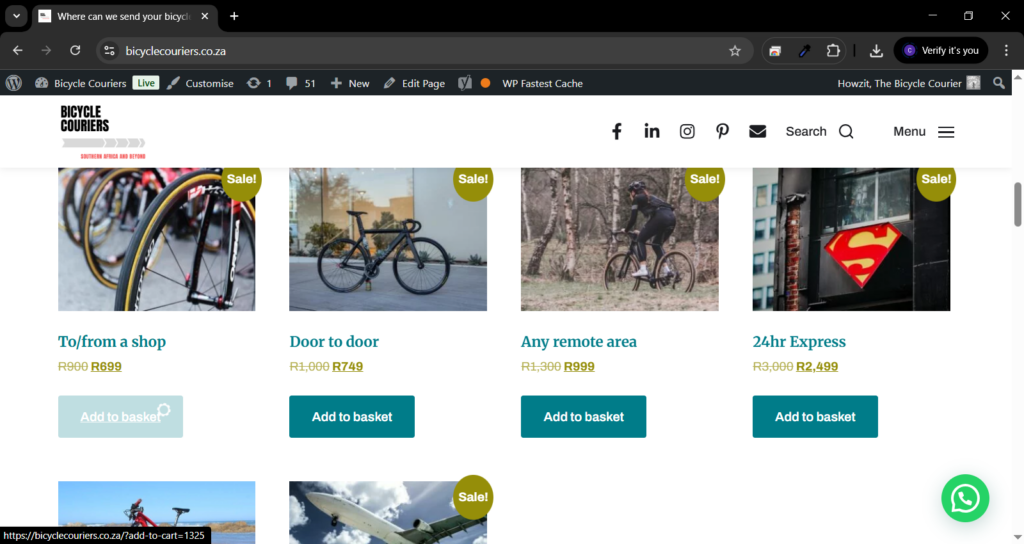Viewport: 1024px width, 544px height.
Task: Click the R699 sale price
Action: coord(106,366)
